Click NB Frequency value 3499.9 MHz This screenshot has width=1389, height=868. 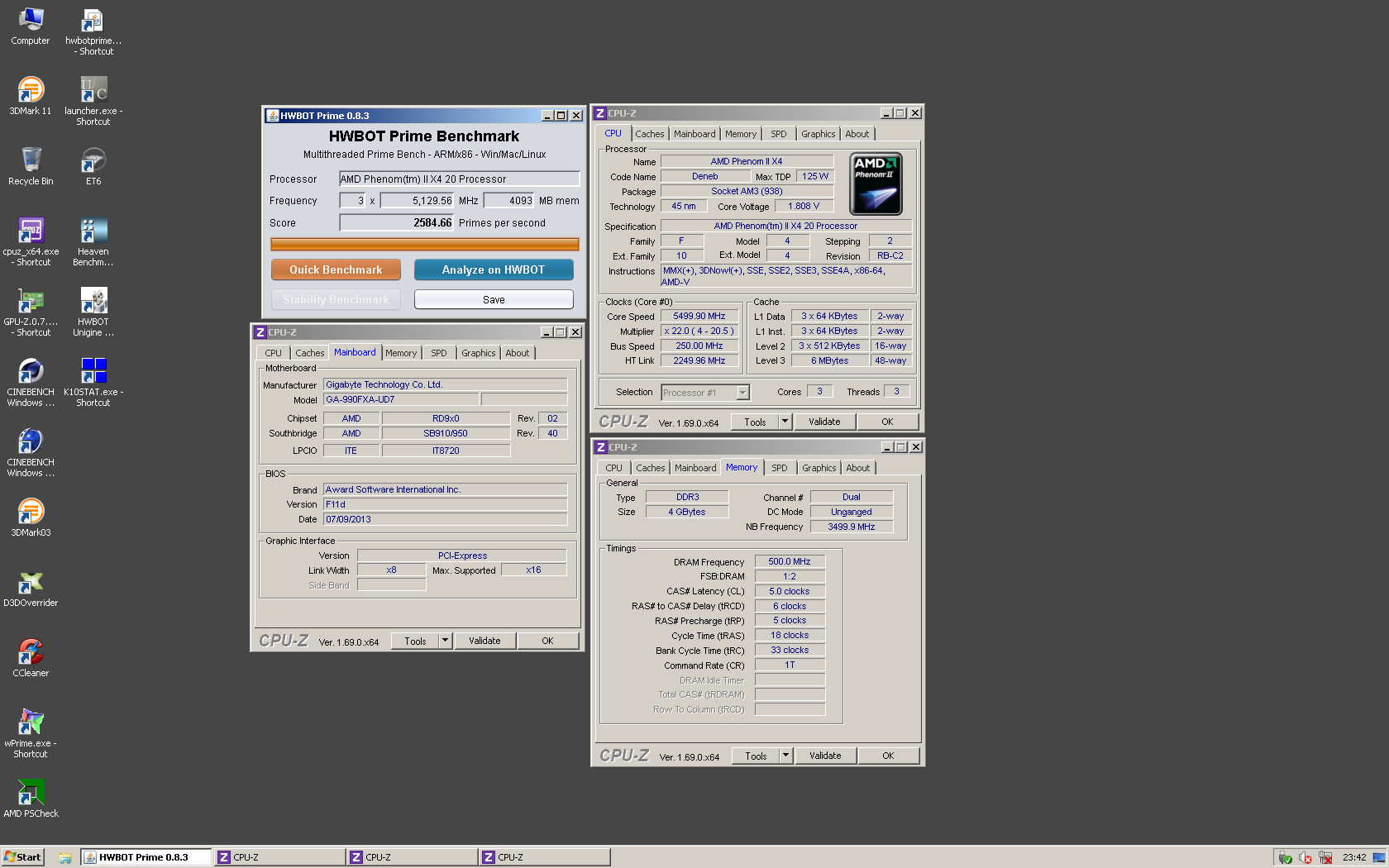click(852, 527)
